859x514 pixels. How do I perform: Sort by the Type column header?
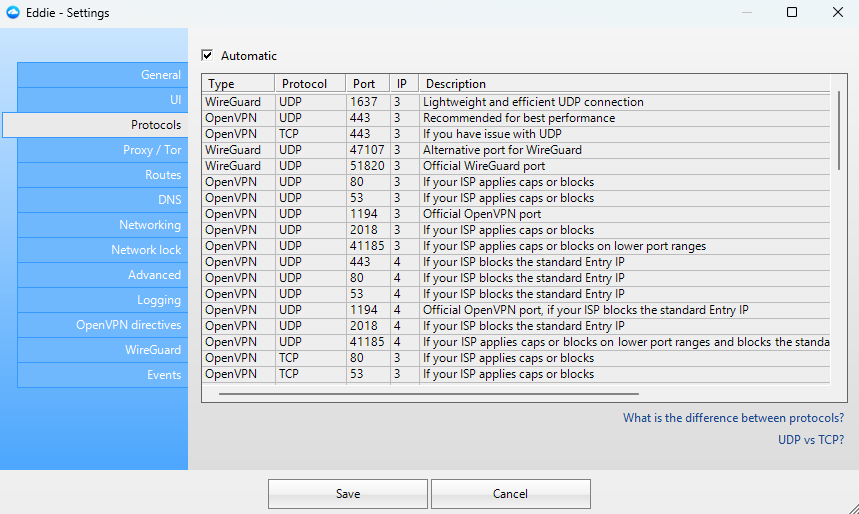238,84
